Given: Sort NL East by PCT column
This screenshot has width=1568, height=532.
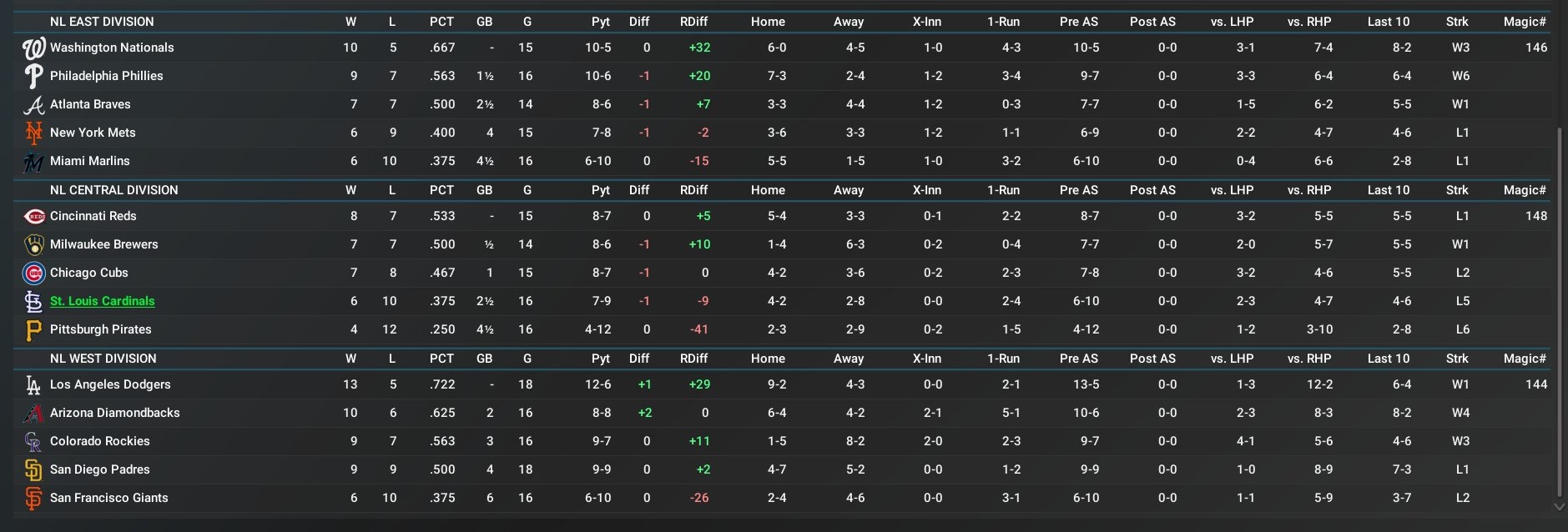Looking at the screenshot, I should [x=441, y=22].
